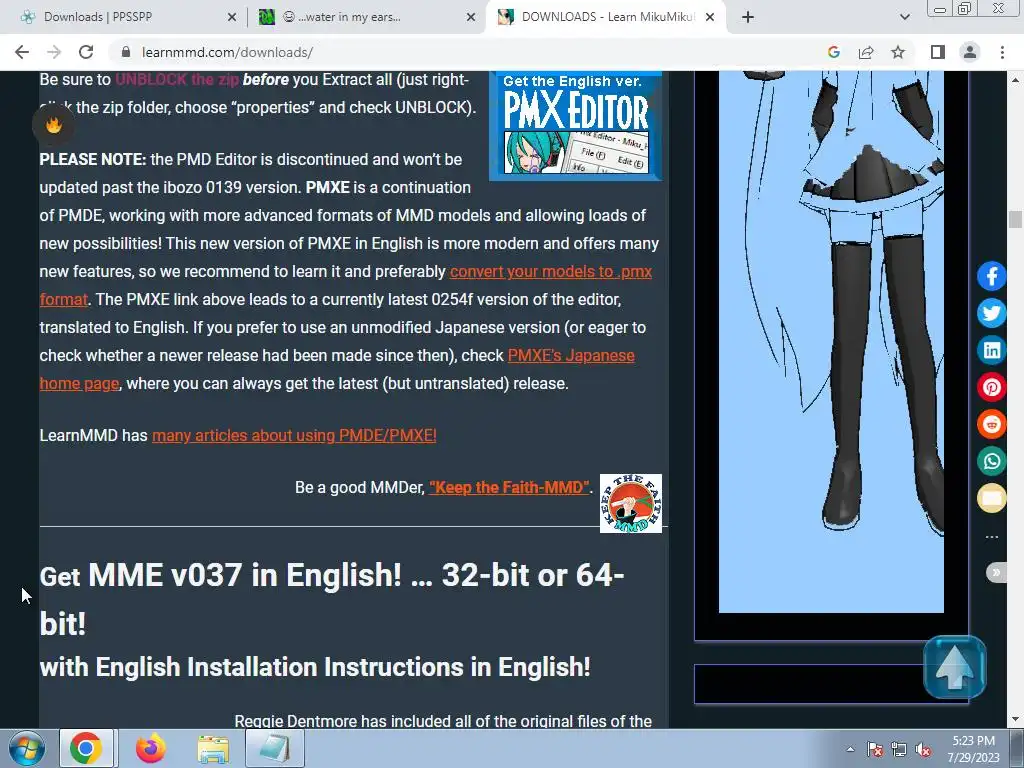Share page on Reddit
This screenshot has height=768, width=1024.
pyautogui.click(x=991, y=424)
